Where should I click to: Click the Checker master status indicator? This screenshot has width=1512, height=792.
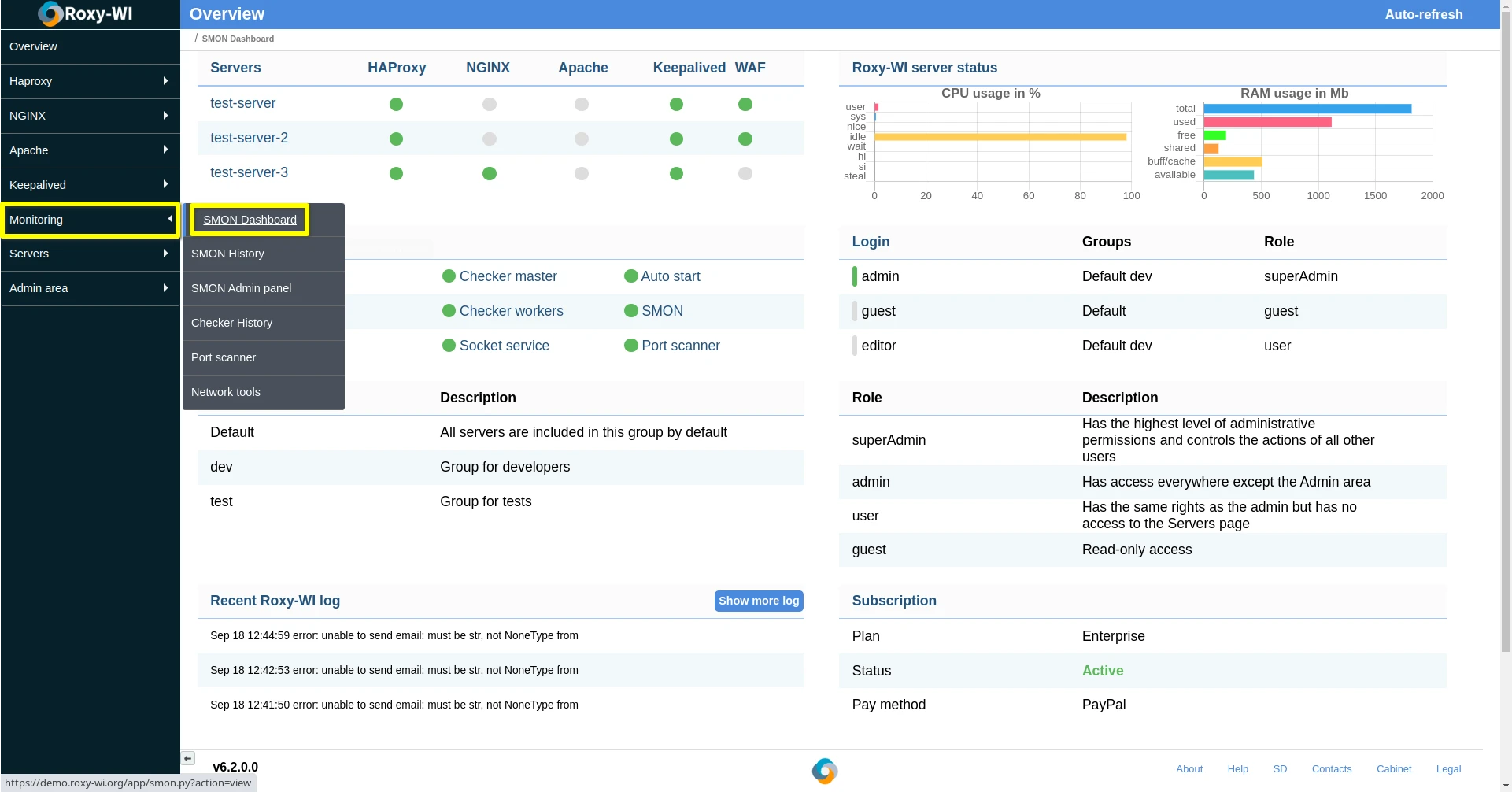[449, 276]
